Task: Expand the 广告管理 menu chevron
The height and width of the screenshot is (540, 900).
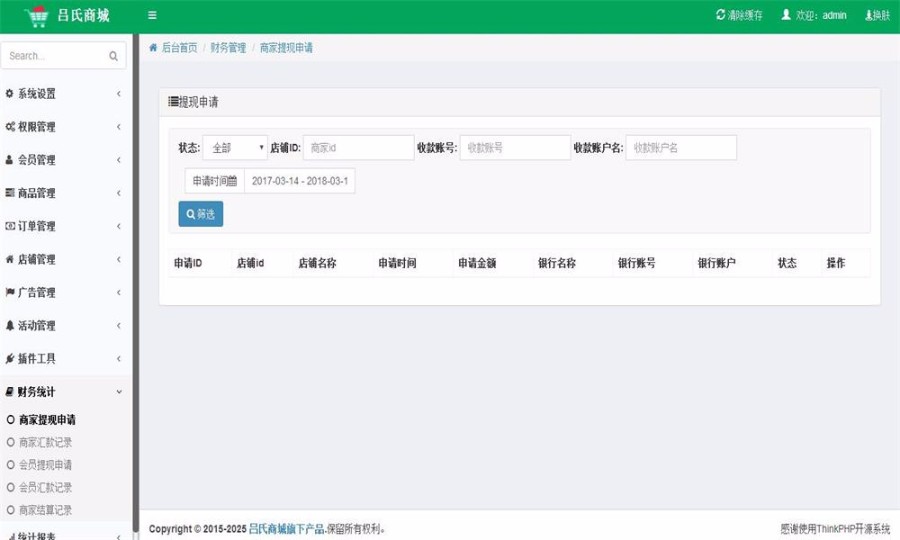Action: (x=119, y=292)
